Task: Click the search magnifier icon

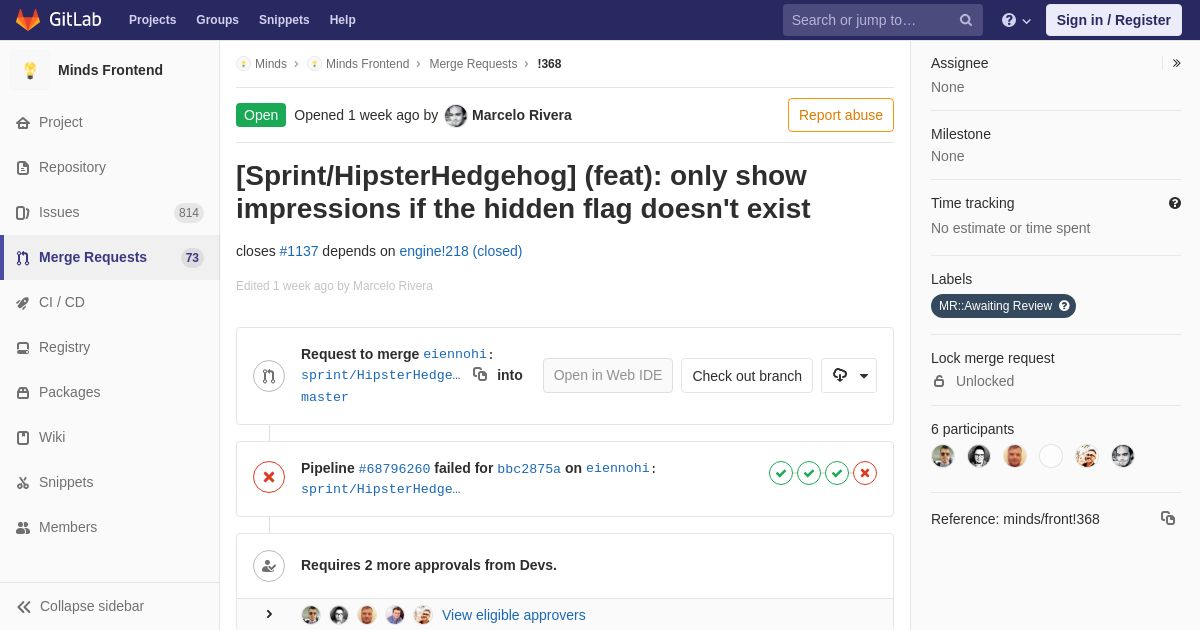Action: point(966,20)
